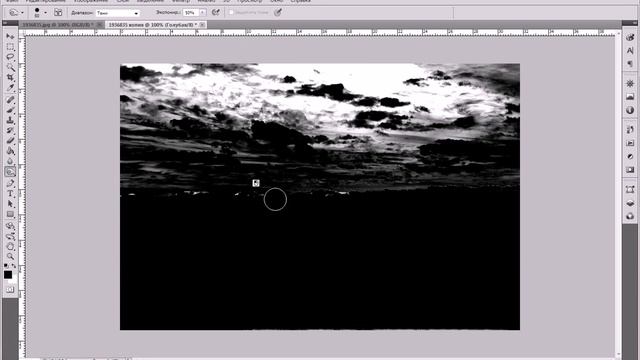
Task: Select the Blur tool
Action: (10, 161)
